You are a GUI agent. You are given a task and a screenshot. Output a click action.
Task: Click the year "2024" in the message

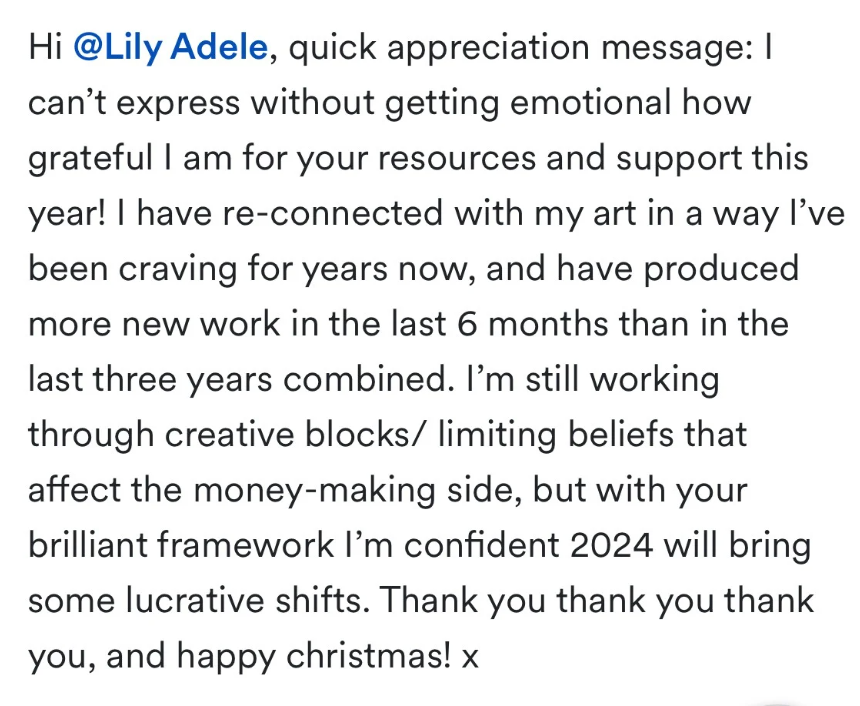point(612,545)
